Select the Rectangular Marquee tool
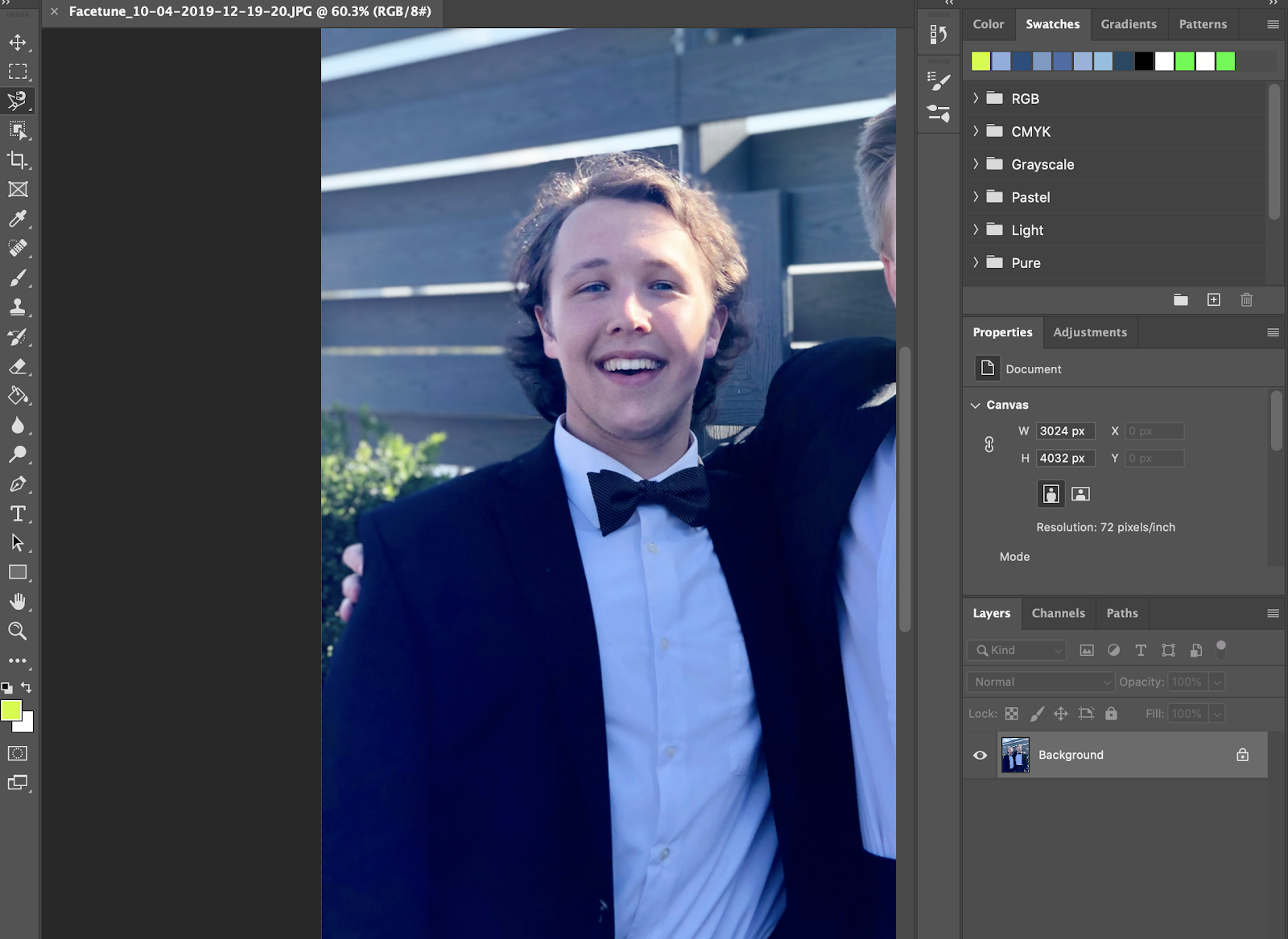 18,72
